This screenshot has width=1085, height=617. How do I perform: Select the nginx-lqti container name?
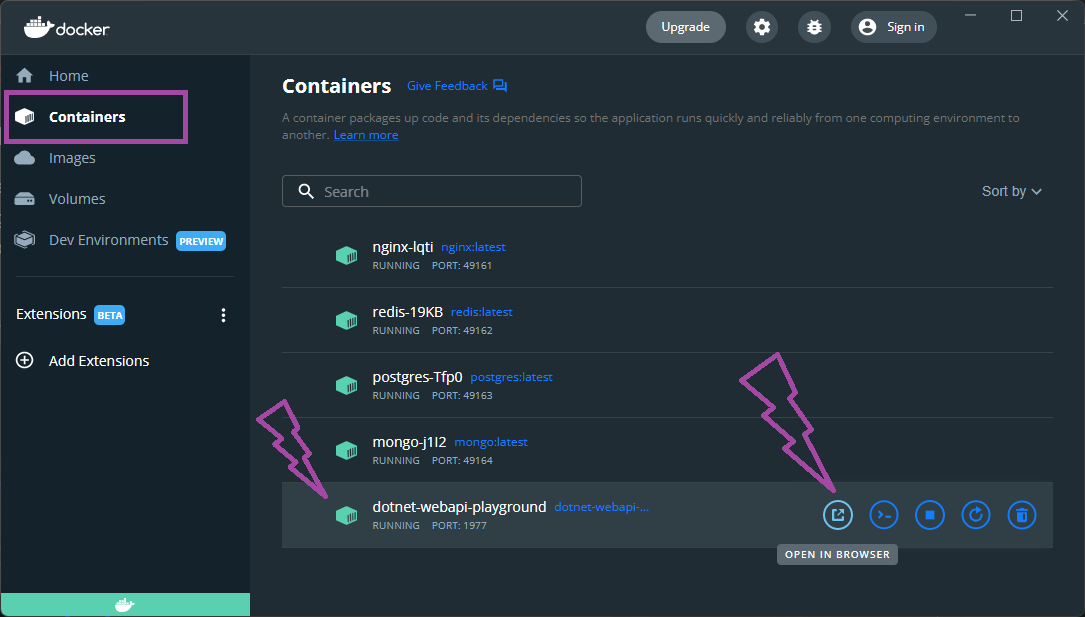click(403, 247)
